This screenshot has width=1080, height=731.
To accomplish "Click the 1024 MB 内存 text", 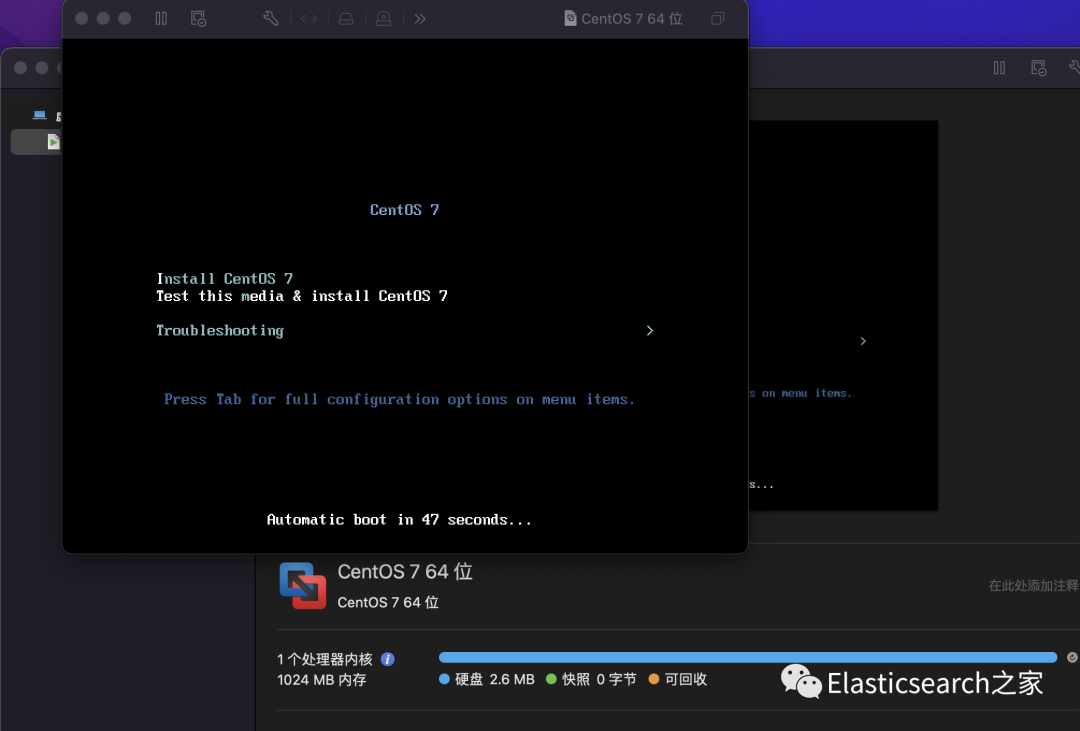I will coord(322,680).
